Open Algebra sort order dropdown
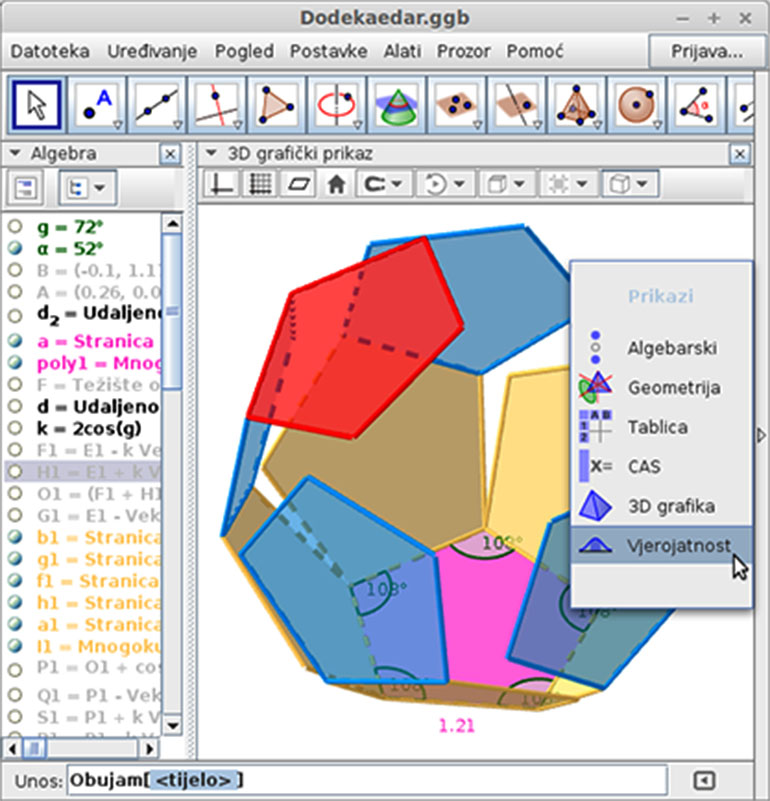770x801 pixels. click(x=88, y=187)
